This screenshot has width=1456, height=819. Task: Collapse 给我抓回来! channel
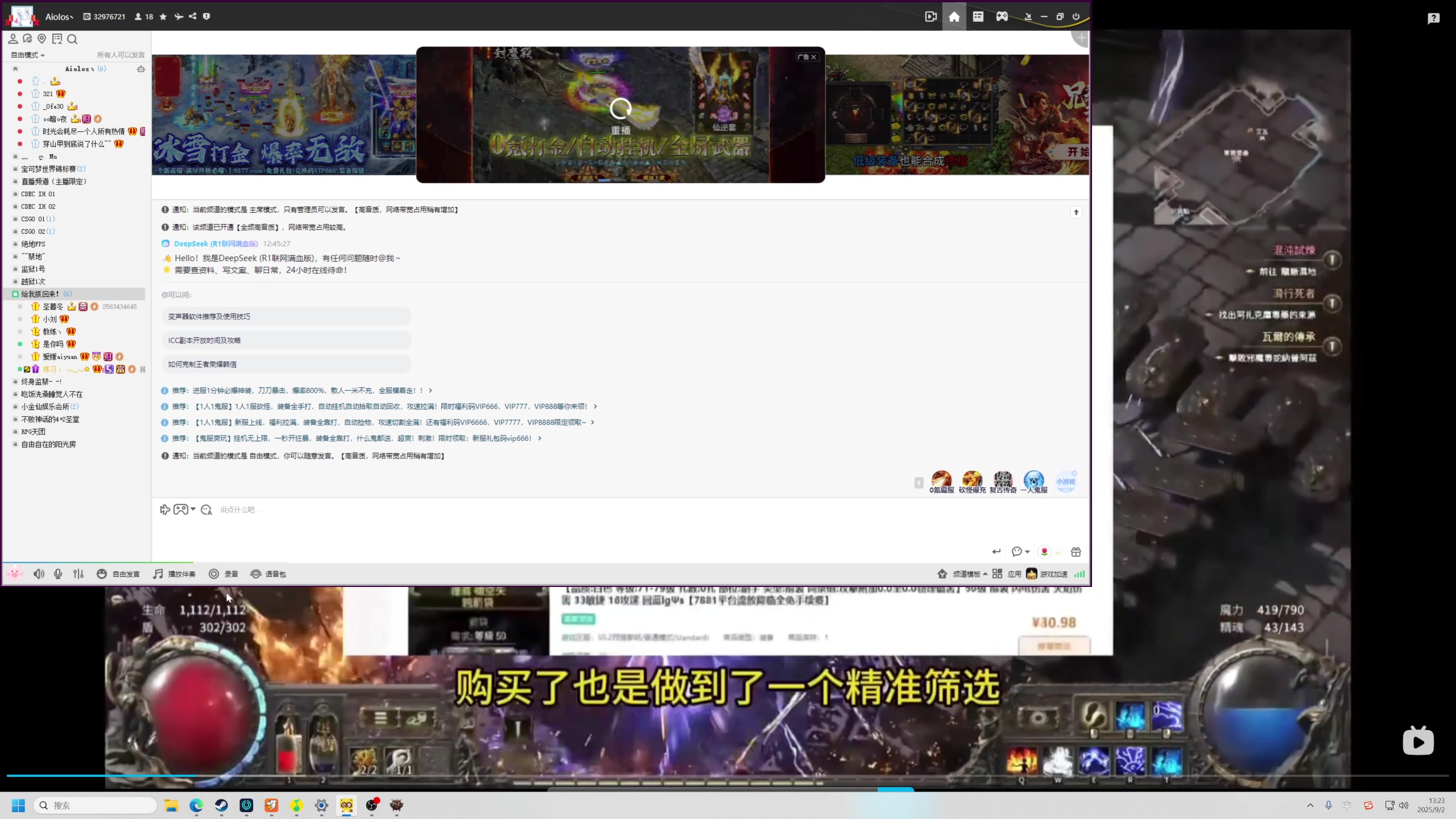click(x=15, y=294)
